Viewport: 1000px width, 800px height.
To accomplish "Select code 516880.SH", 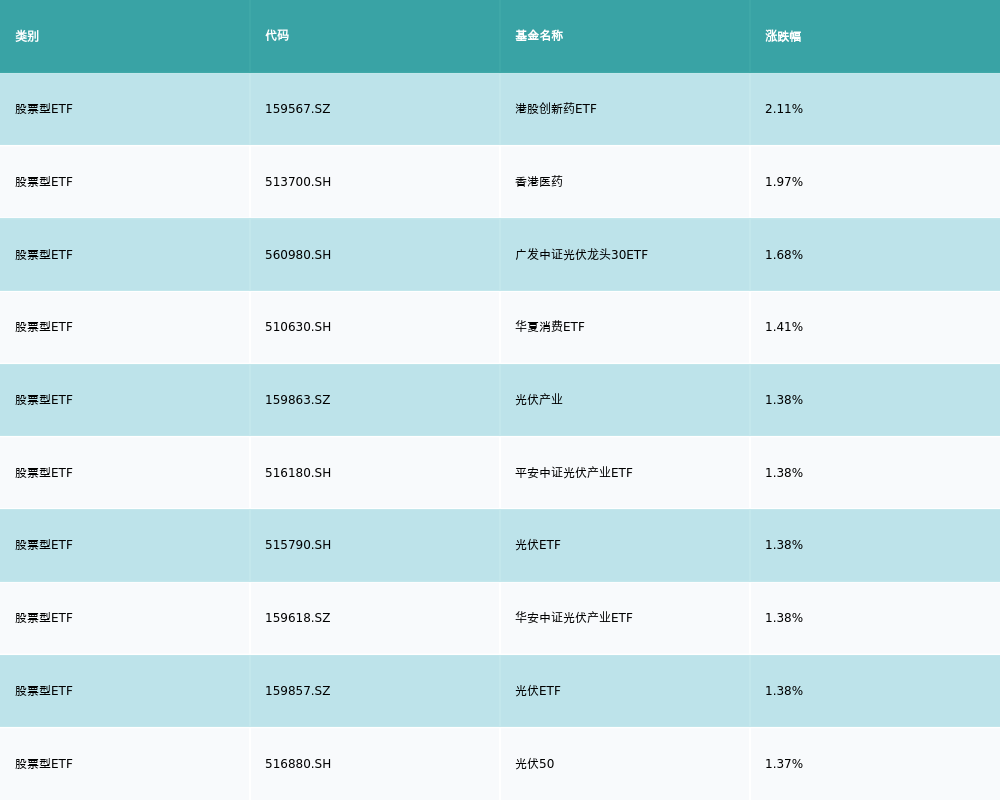I will point(298,764).
